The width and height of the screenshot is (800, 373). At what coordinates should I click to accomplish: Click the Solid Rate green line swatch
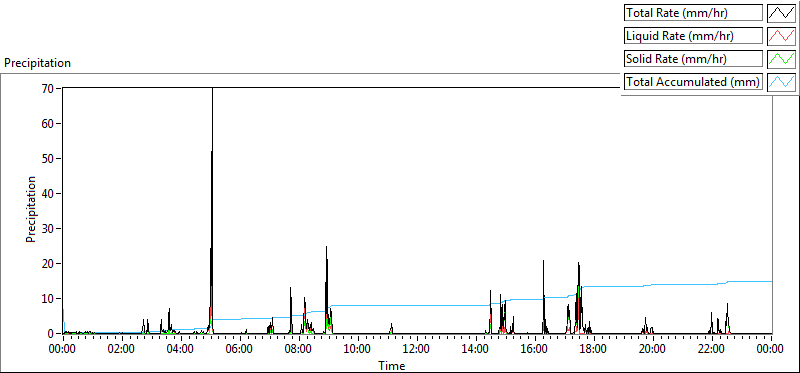click(781, 59)
